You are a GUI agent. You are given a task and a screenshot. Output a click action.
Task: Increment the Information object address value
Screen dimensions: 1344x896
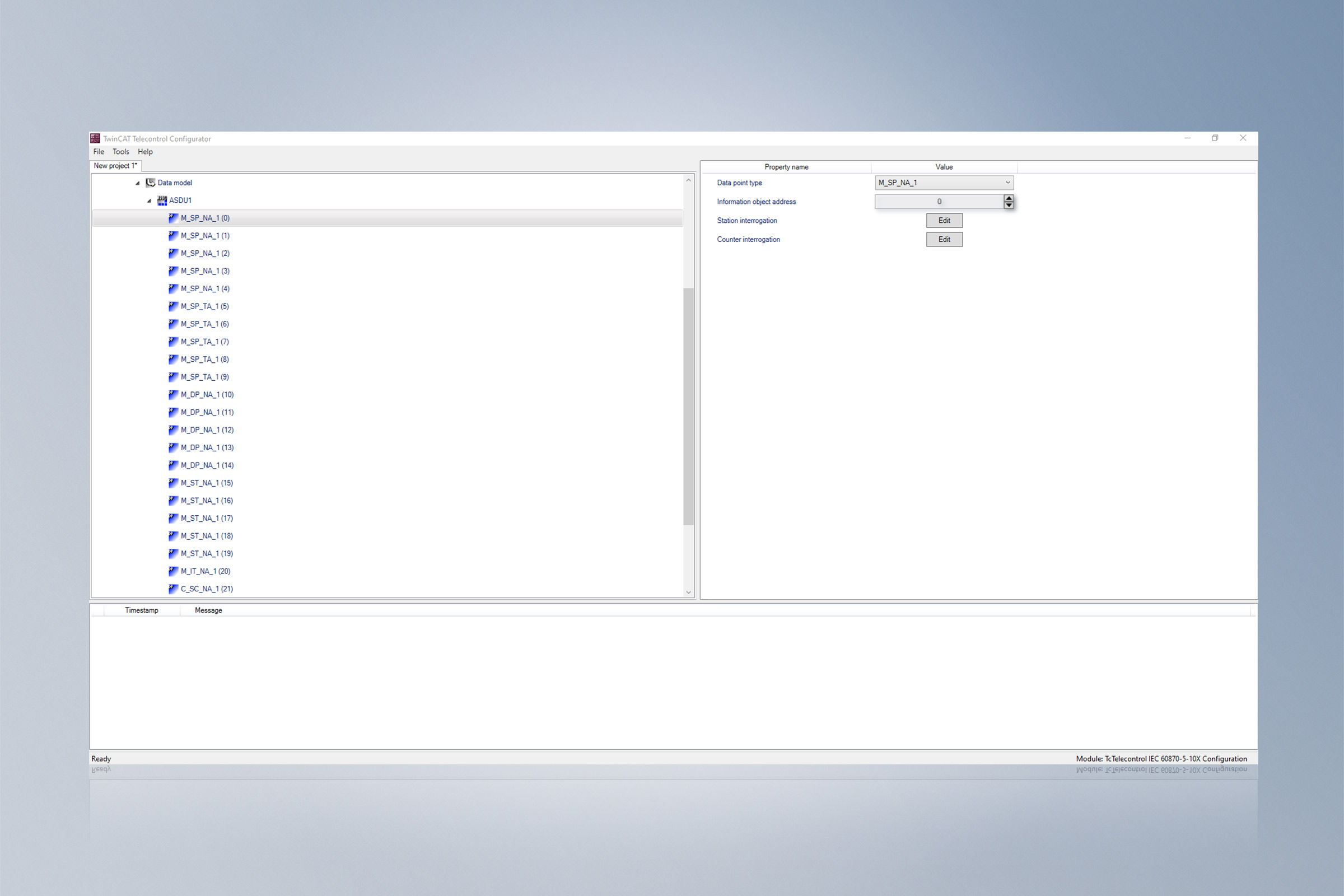click(x=1009, y=198)
